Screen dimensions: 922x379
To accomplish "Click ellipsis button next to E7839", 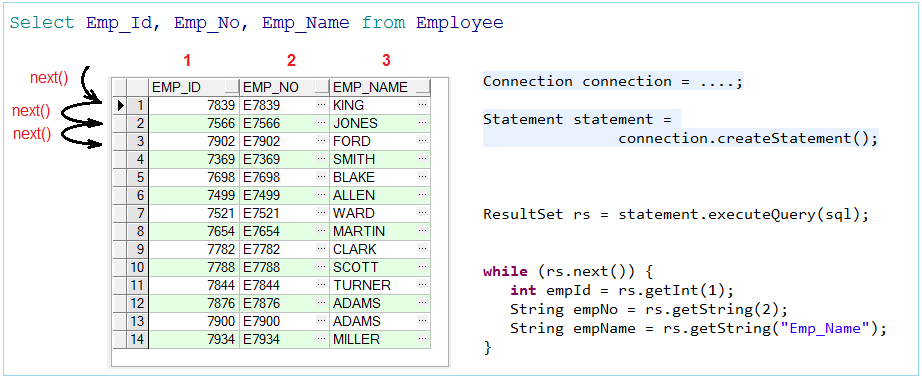I will (x=321, y=105).
